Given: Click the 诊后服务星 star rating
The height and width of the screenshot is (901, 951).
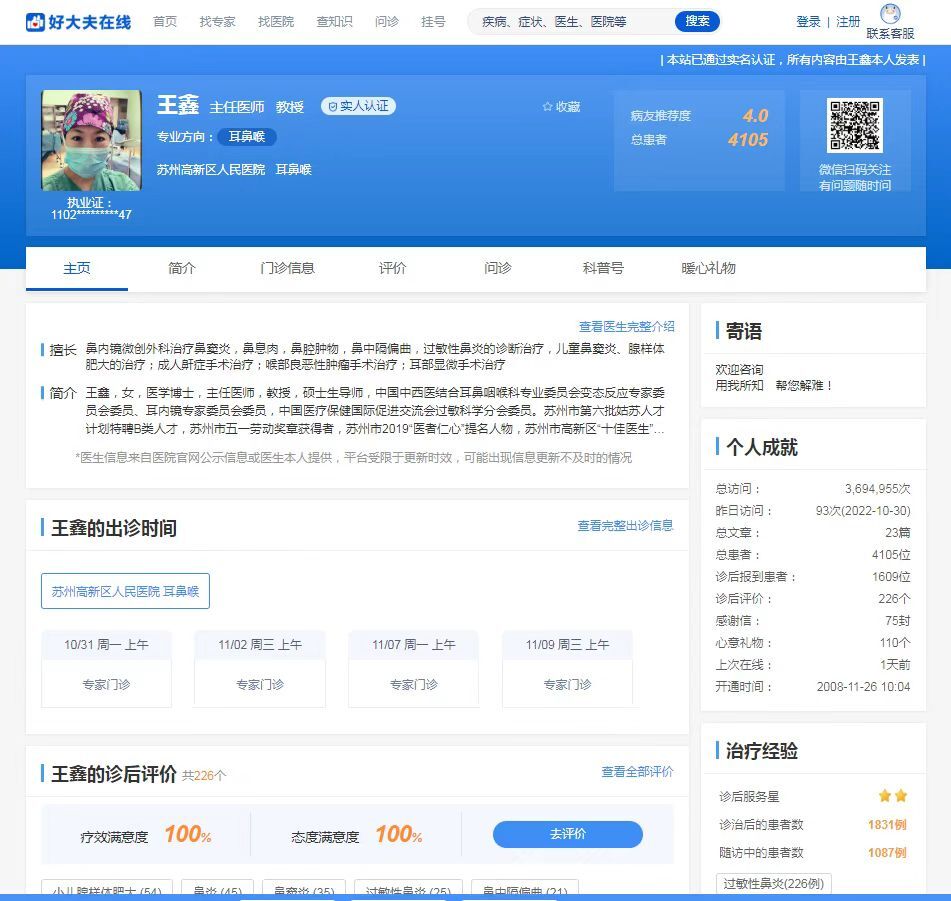Looking at the screenshot, I should click(892, 796).
